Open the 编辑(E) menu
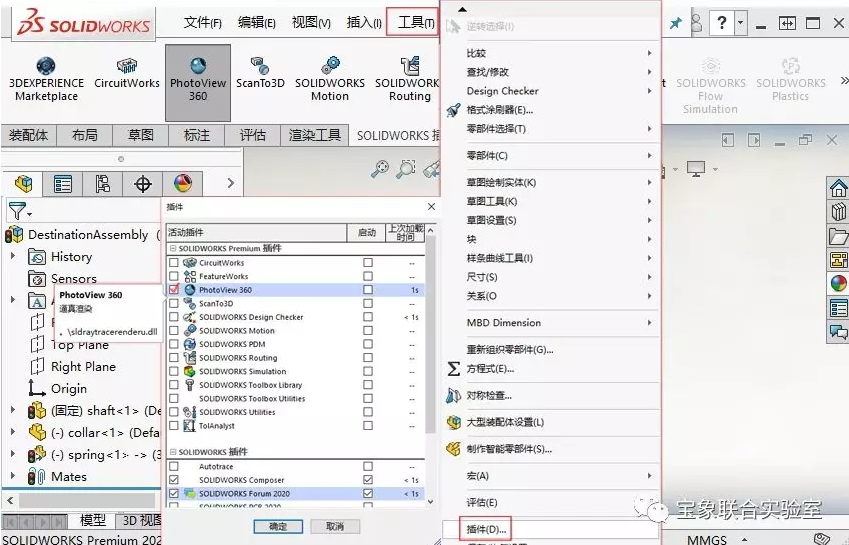This screenshot has height=545, width=849. tap(257, 23)
